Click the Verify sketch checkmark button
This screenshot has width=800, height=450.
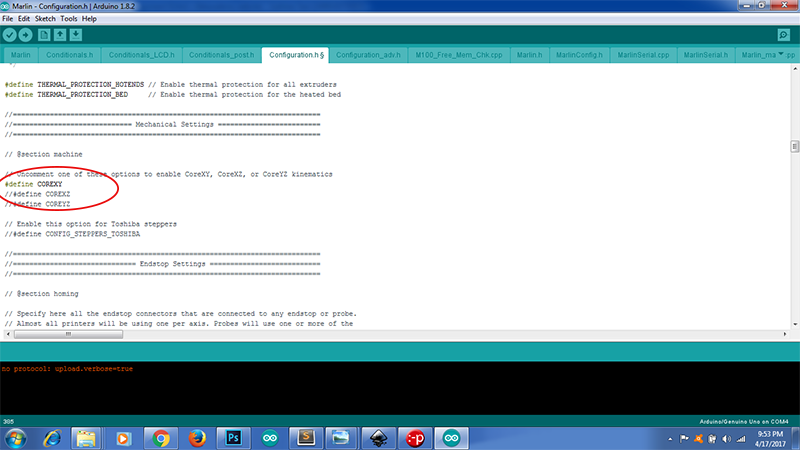click(10, 35)
